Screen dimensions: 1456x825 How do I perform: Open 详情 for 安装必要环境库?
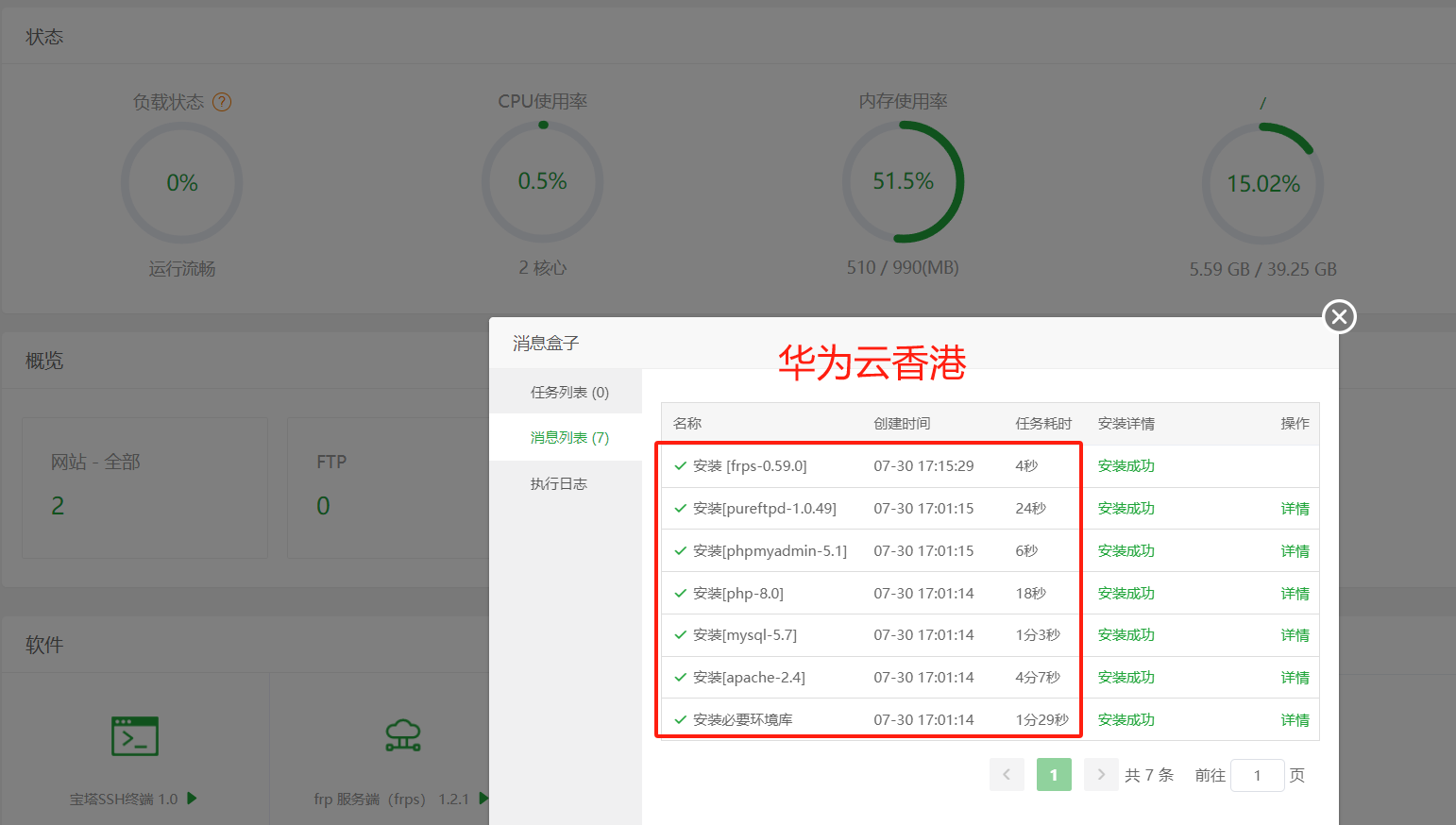point(1295,720)
